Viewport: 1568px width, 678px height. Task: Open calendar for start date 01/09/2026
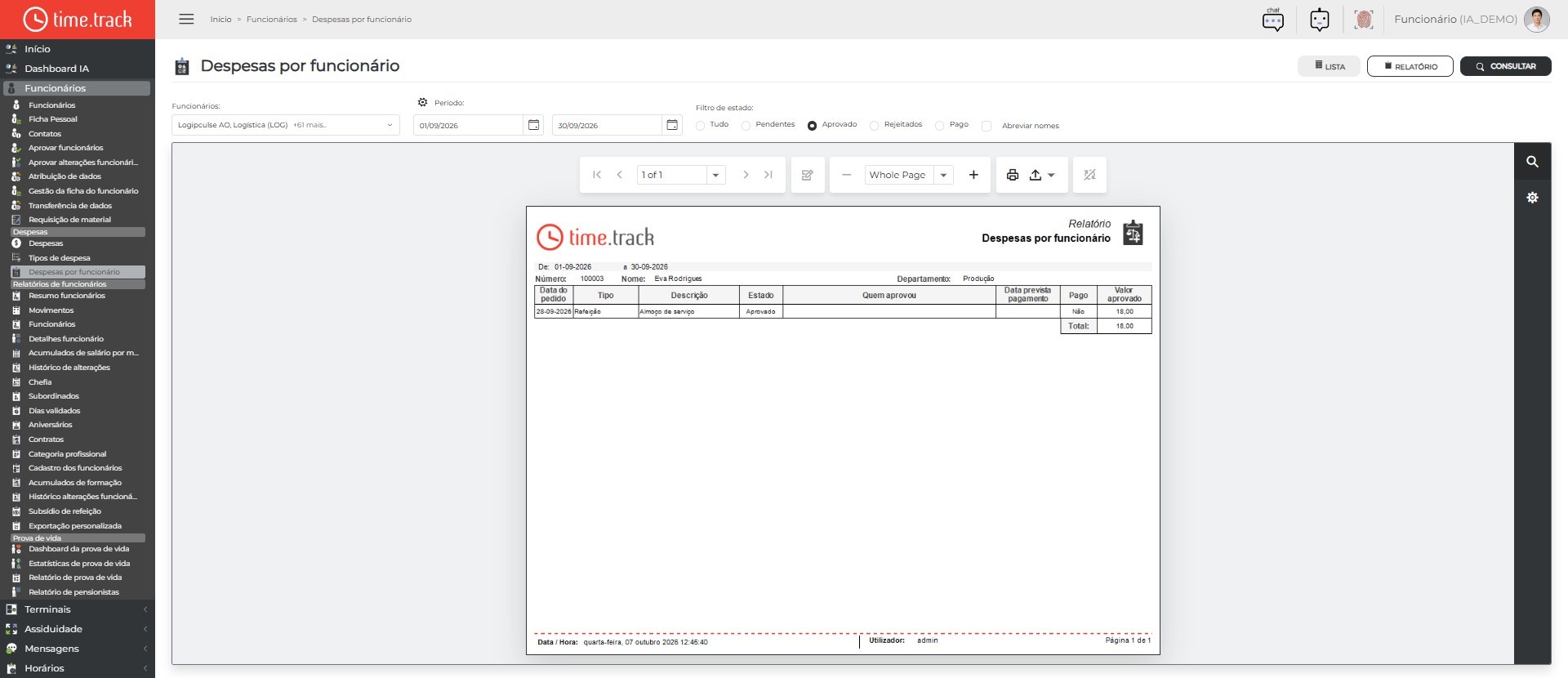coord(533,125)
